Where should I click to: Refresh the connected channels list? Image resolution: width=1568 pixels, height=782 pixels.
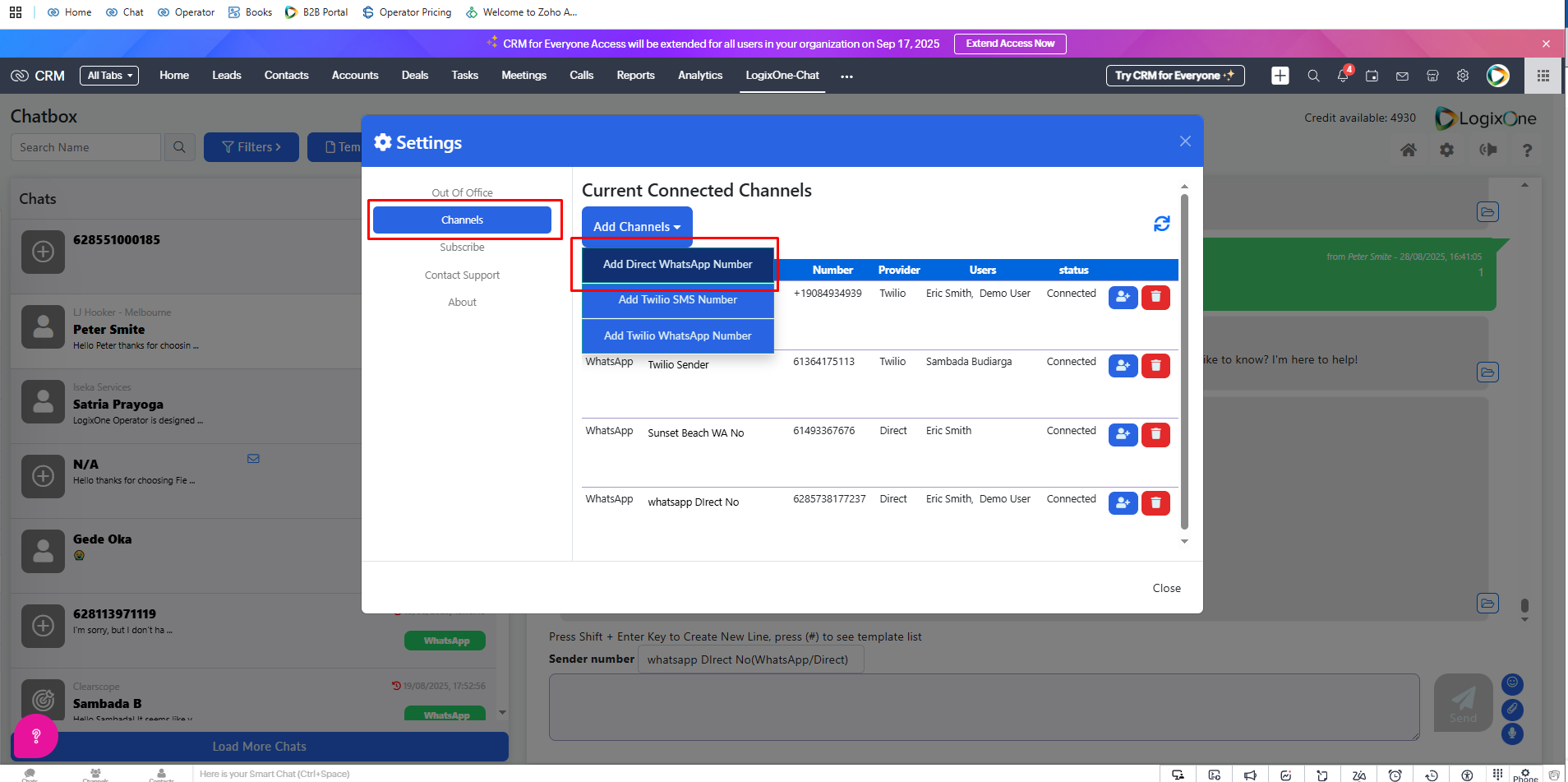click(x=1161, y=224)
